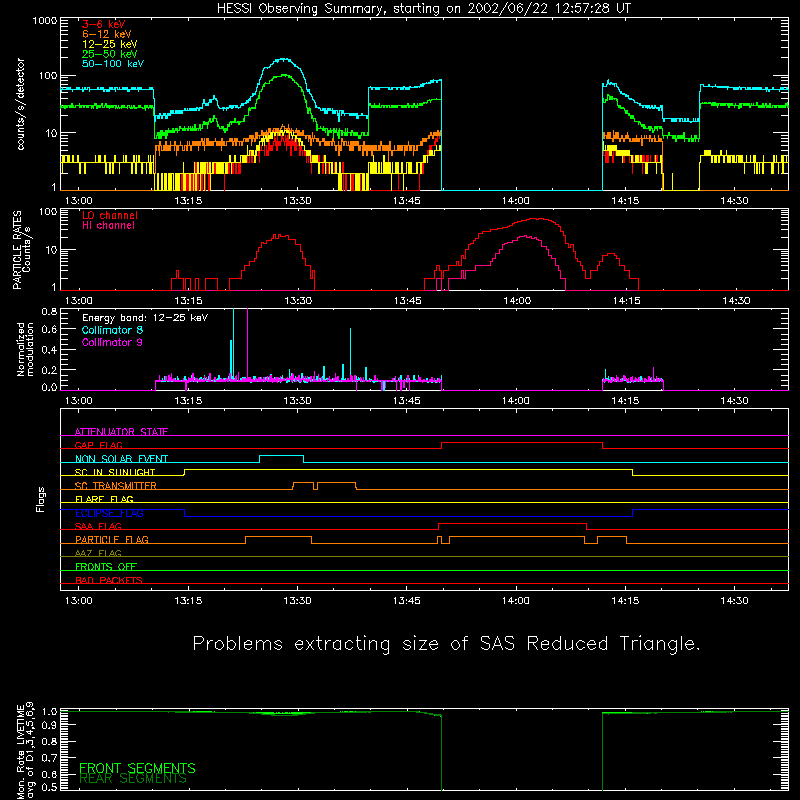Select the 'Collimator 8' legend entry
The height and width of the screenshot is (800, 800).
click(112, 330)
